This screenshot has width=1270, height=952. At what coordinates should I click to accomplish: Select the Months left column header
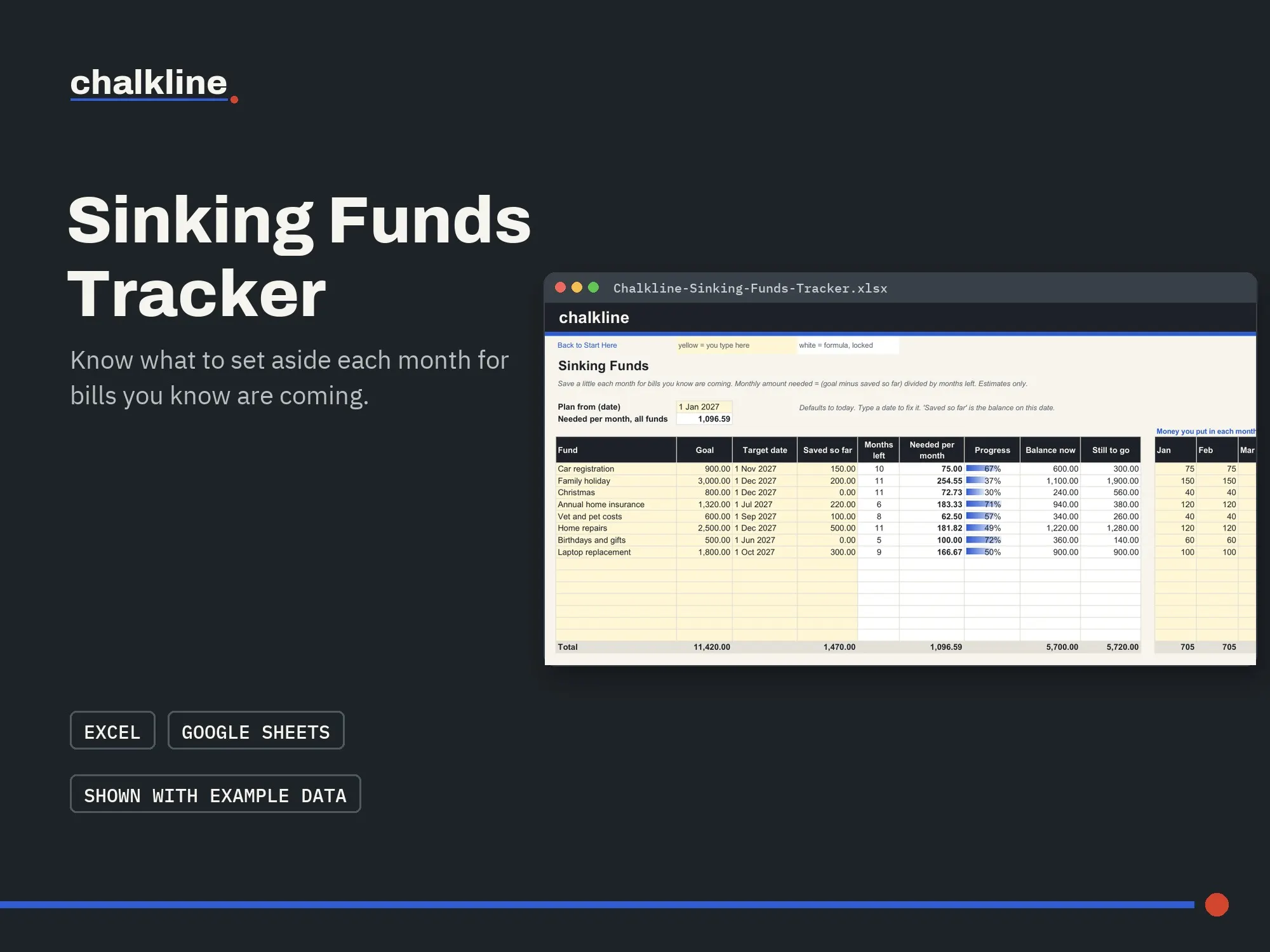879,450
